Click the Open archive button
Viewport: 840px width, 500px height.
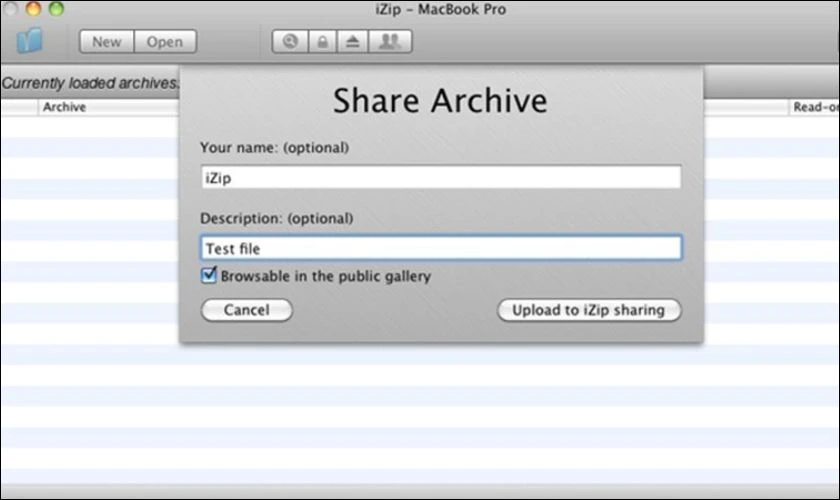(x=165, y=41)
